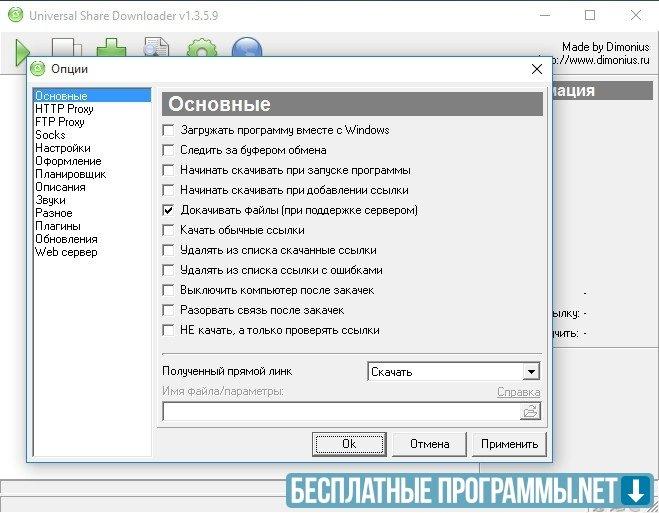
Task: Click Universal Share Downloader title bar app icon
Action: coord(16,15)
